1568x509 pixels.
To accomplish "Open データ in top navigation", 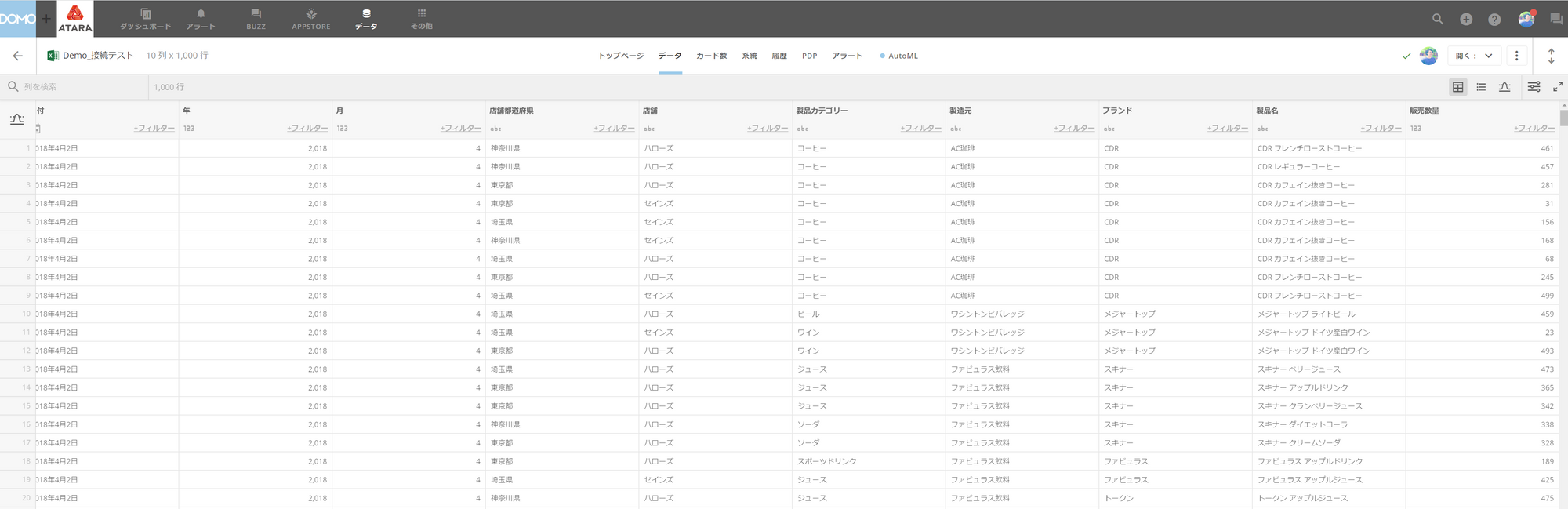I will click(x=366, y=19).
